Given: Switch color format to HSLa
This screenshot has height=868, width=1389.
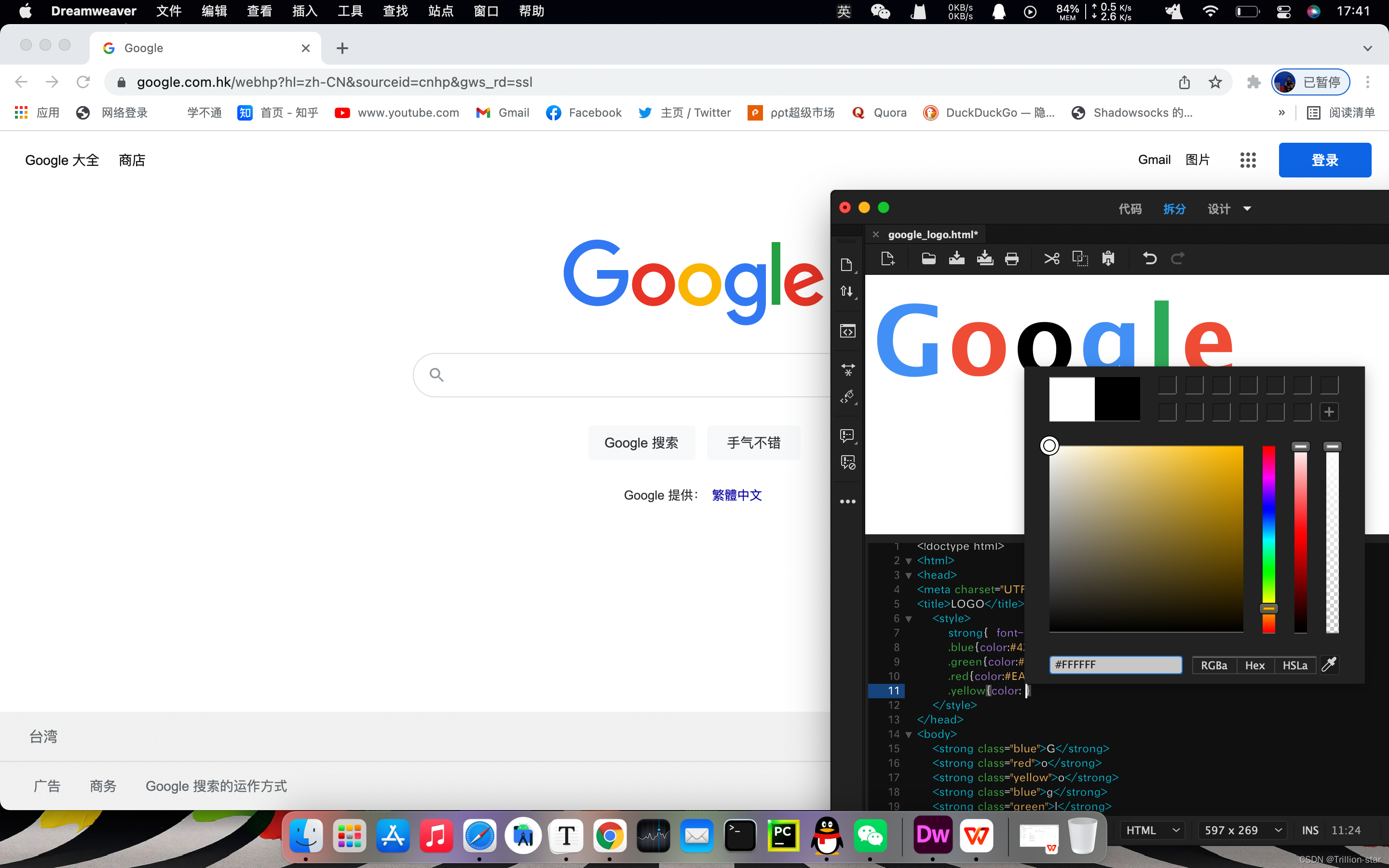Looking at the screenshot, I should click(1295, 665).
